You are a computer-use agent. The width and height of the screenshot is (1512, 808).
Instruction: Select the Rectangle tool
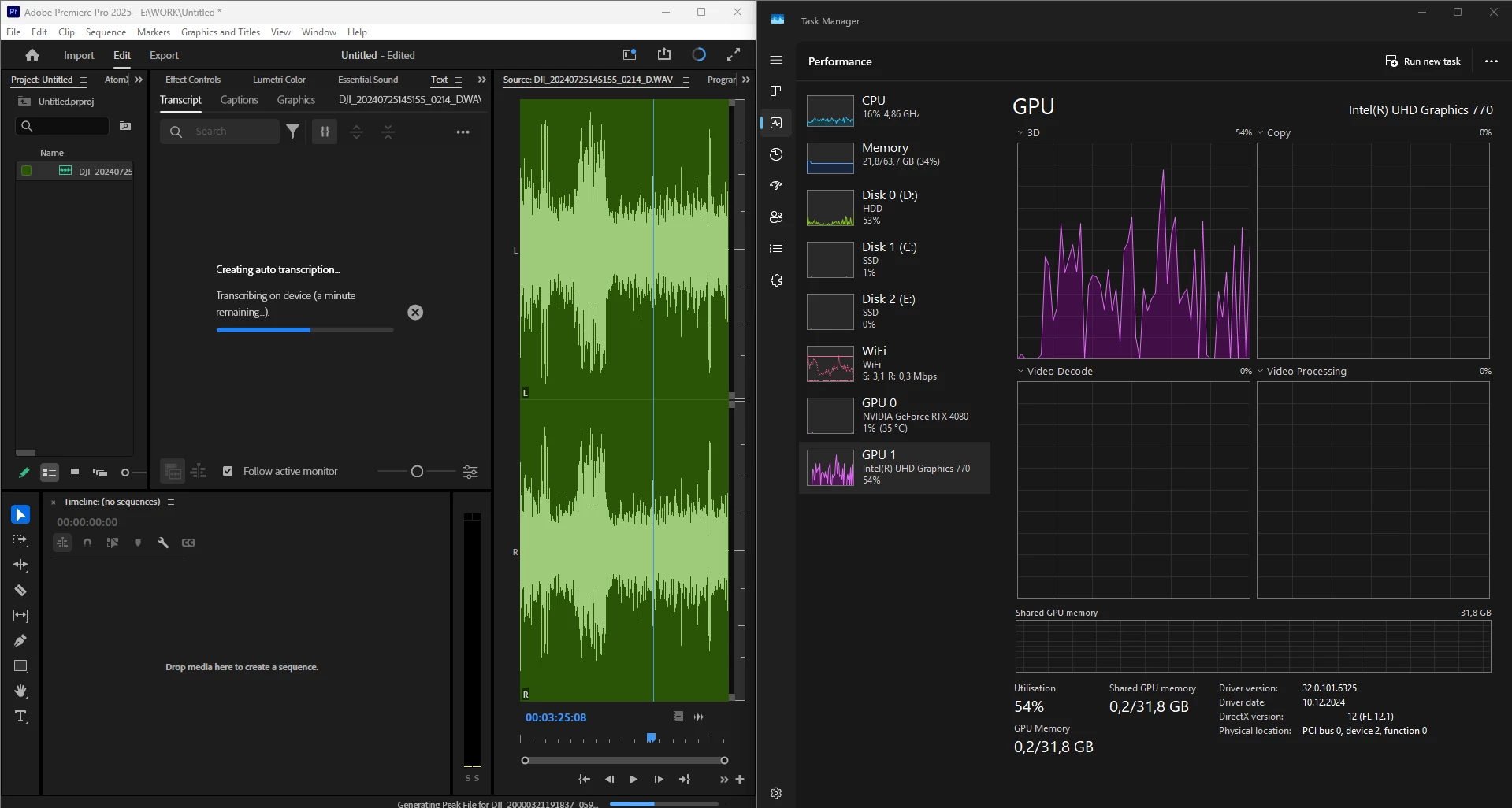click(x=20, y=666)
